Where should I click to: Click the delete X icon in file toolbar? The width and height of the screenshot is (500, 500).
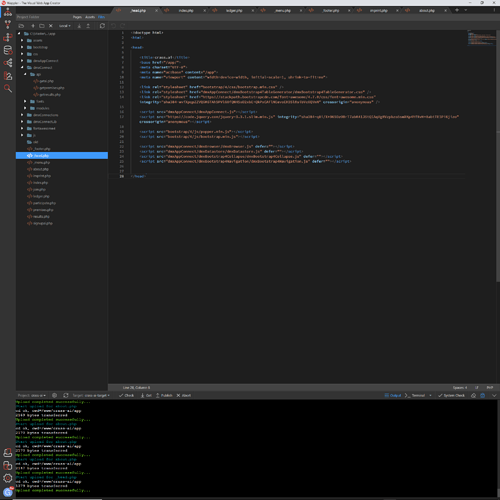pyautogui.click(x=51, y=26)
